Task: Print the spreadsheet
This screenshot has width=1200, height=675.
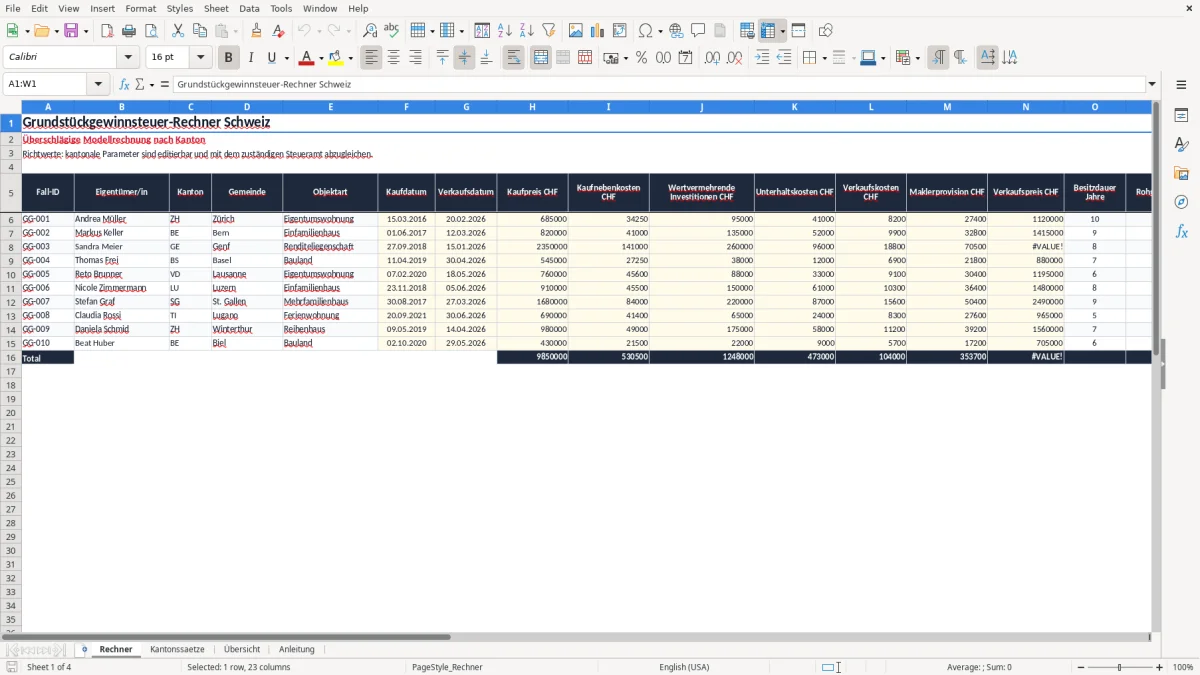Action: coord(129,31)
